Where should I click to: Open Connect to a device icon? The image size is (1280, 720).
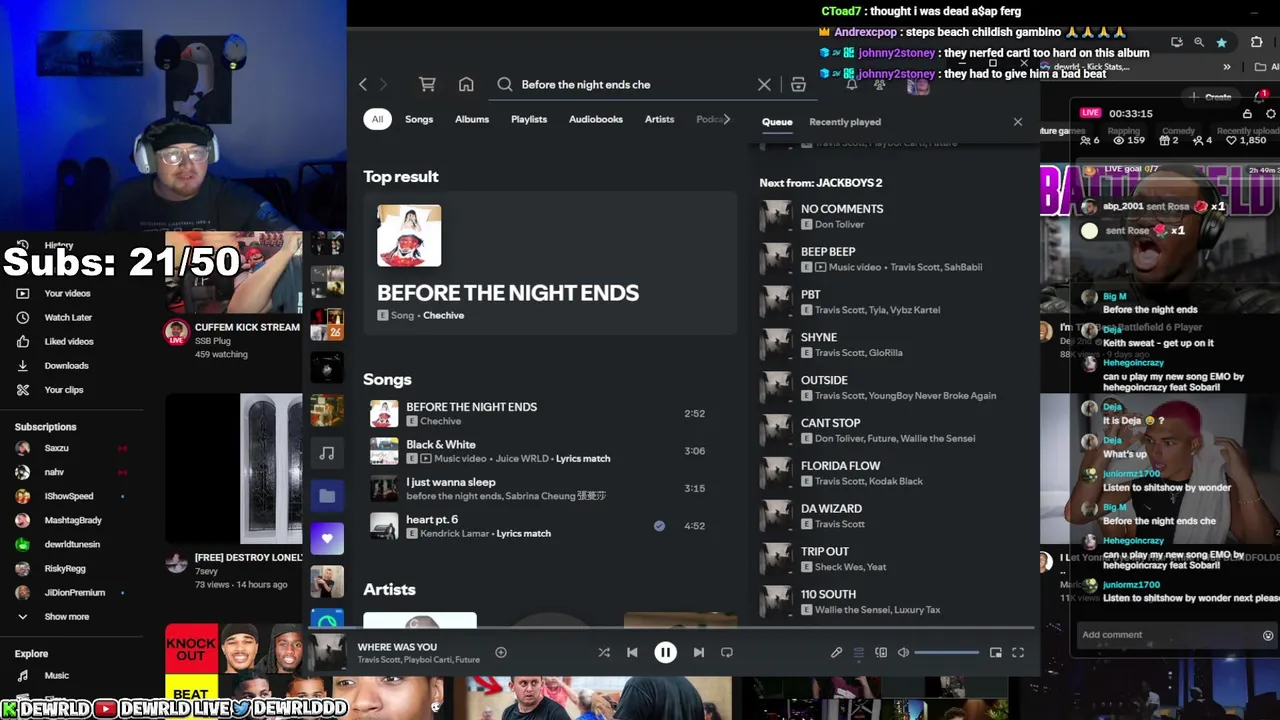coord(881,653)
